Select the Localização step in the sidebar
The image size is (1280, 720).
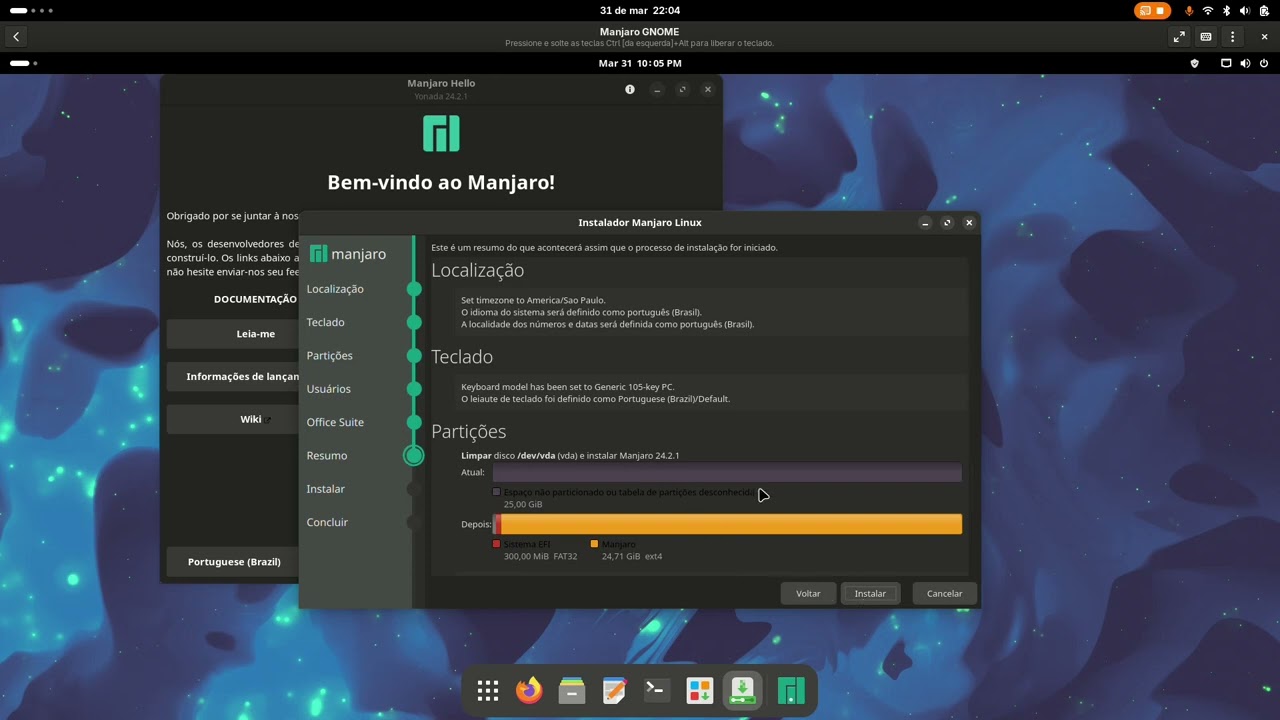point(335,289)
